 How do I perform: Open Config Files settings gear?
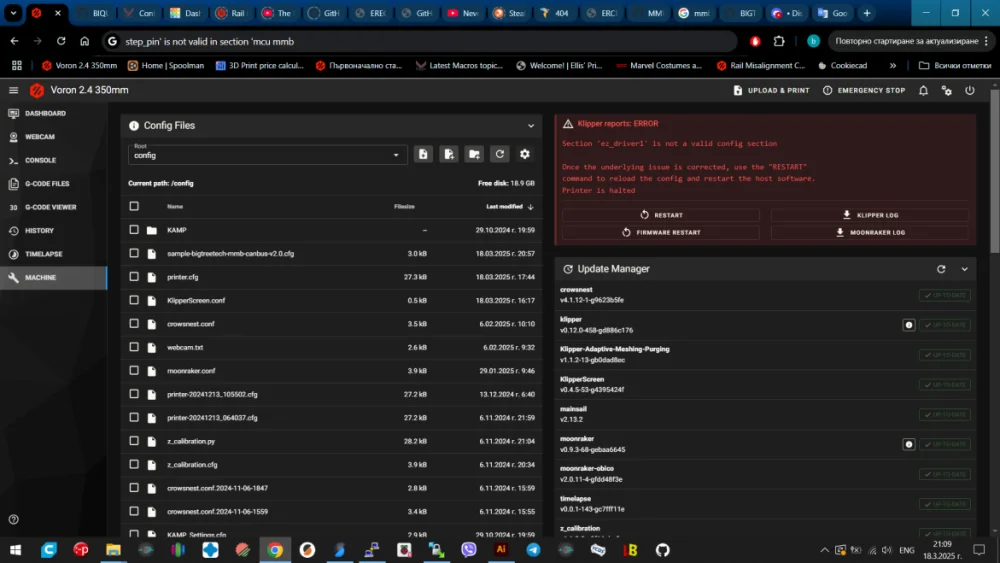524,154
